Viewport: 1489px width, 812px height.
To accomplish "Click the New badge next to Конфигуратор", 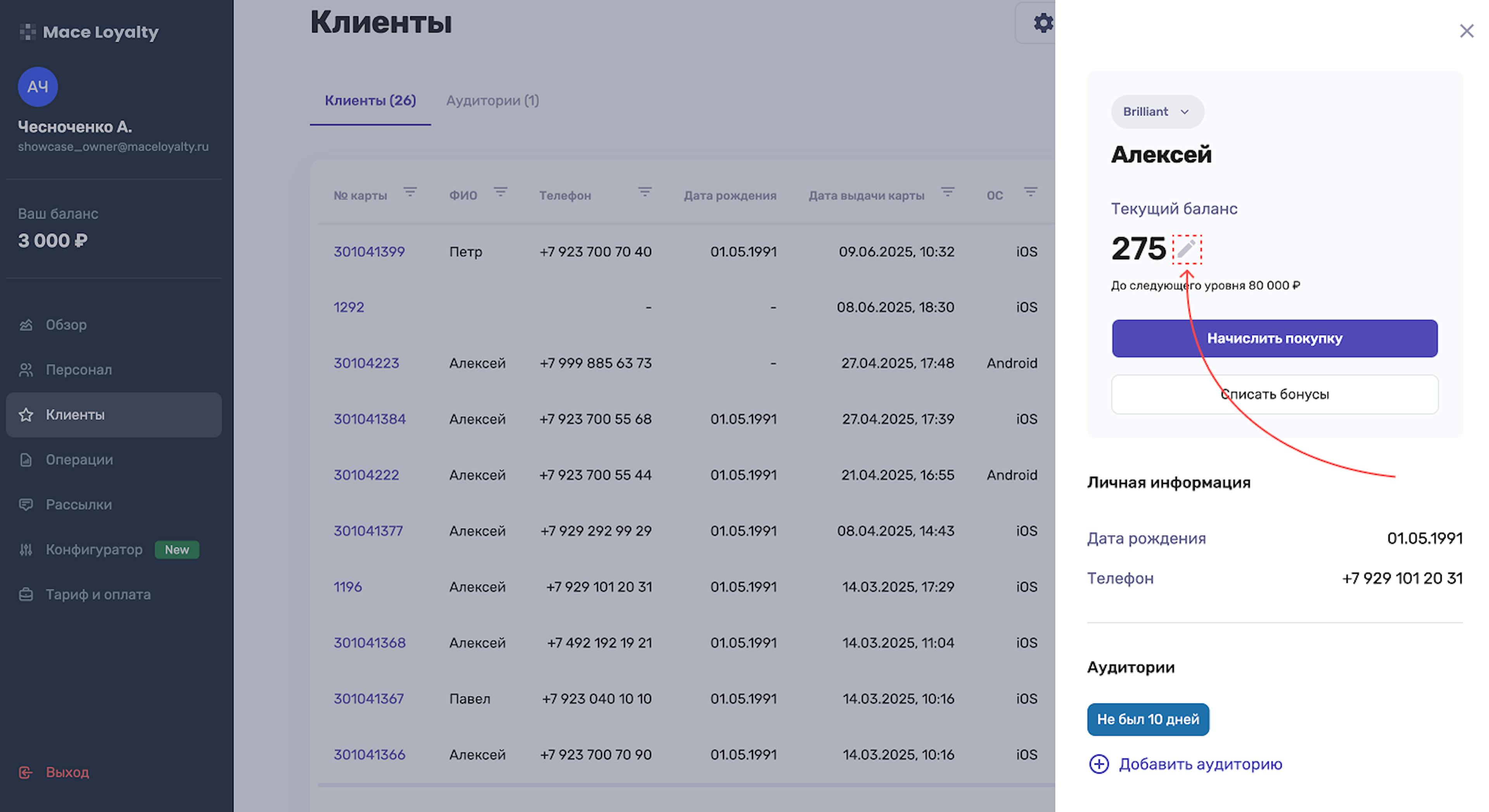I will pyautogui.click(x=177, y=550).
